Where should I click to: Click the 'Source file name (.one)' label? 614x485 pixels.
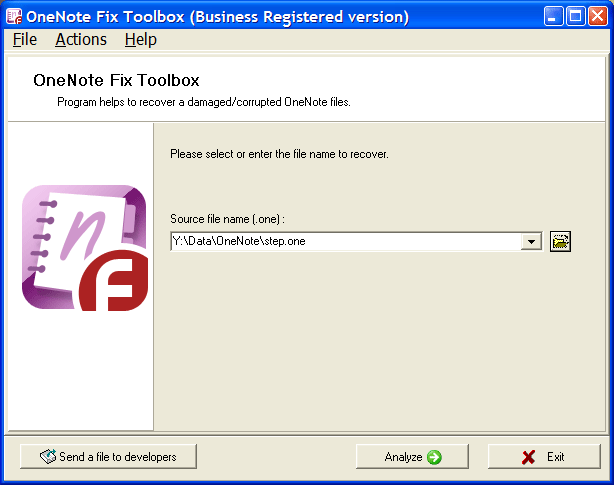point(228,219)
